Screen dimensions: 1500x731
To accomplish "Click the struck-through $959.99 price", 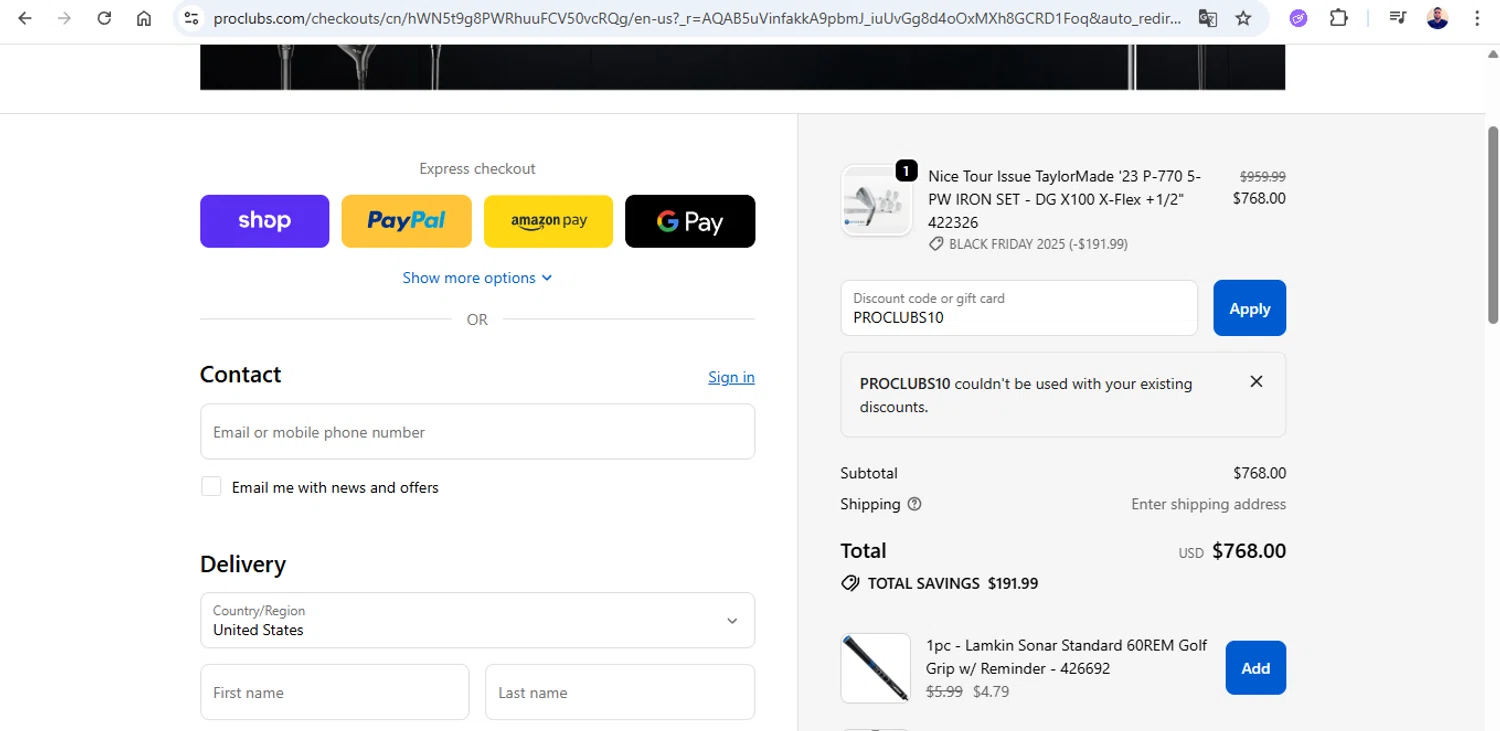I will tap(1262, 176).
